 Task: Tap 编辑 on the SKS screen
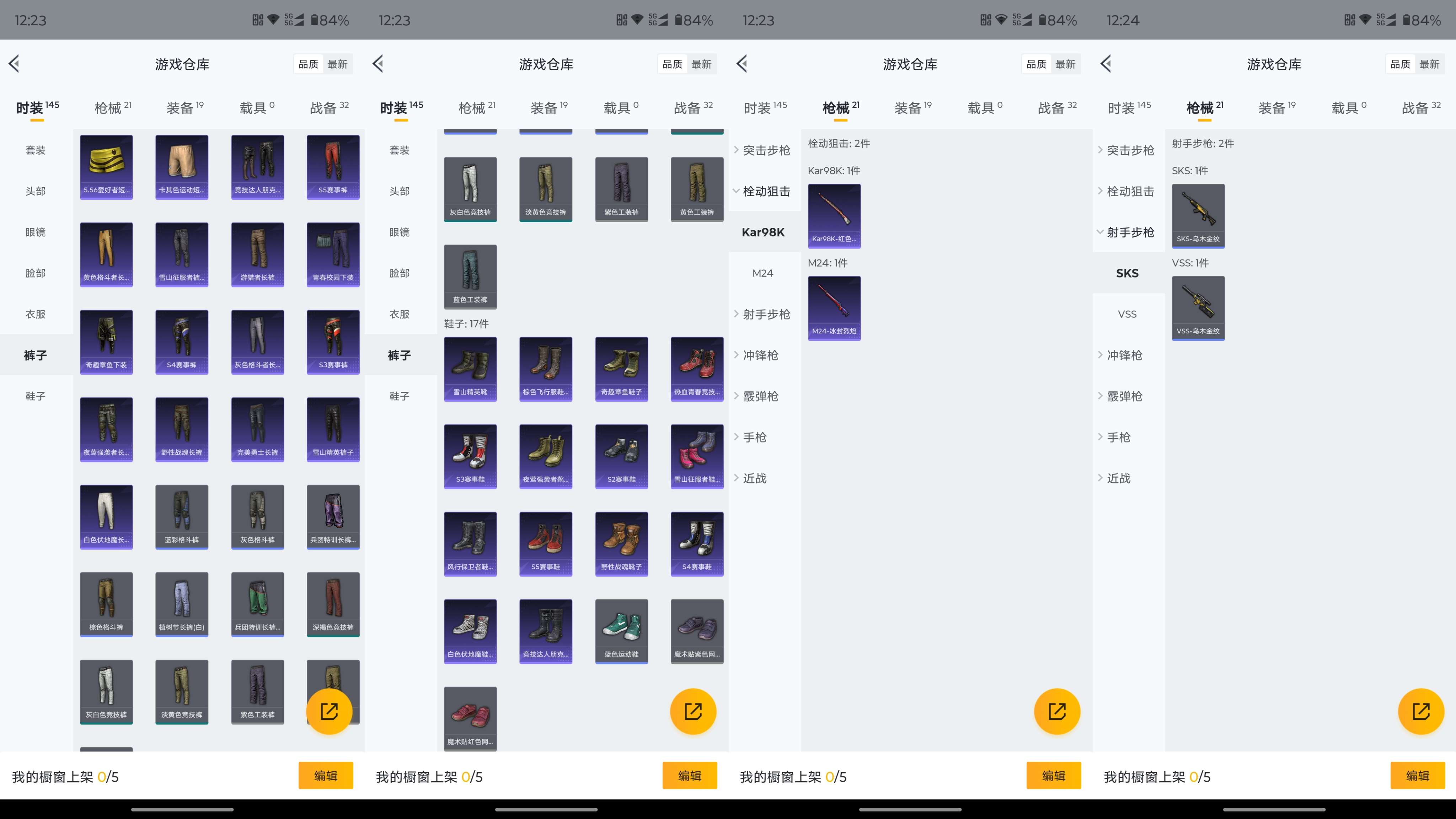tap(1418, 776)
